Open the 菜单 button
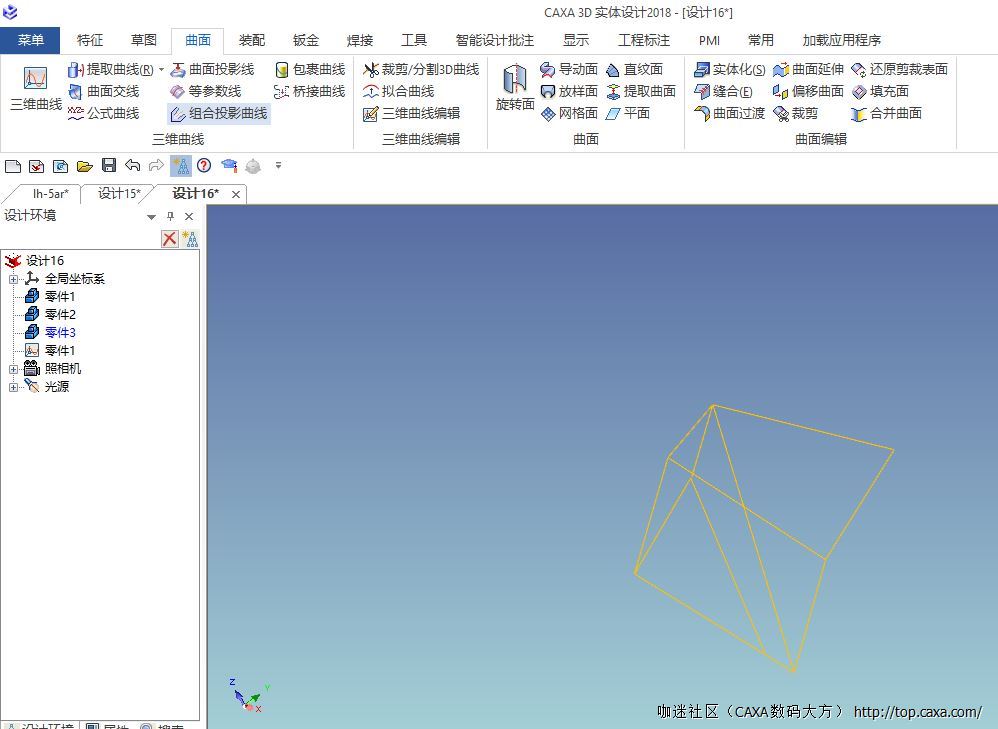The width and height of the screenshot is (998, 729). (30, 40)
